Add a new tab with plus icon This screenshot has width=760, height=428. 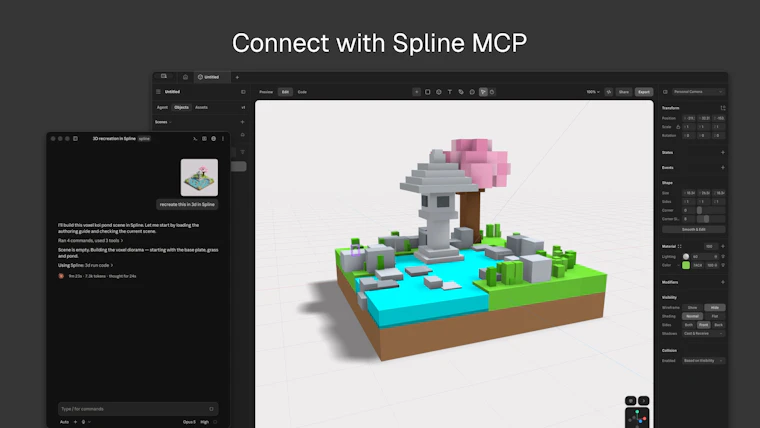pos(237,77)
